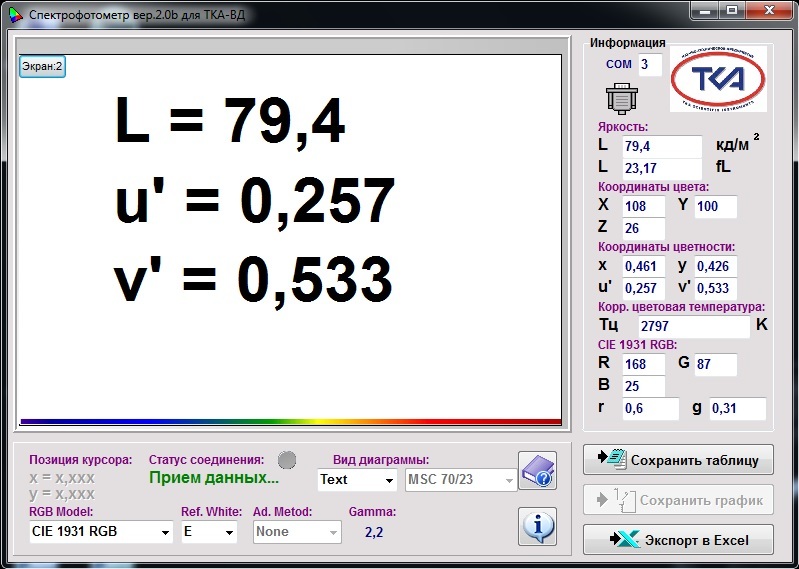
Task: Open the RGB Model dropdown
Action: coord(101,532)
